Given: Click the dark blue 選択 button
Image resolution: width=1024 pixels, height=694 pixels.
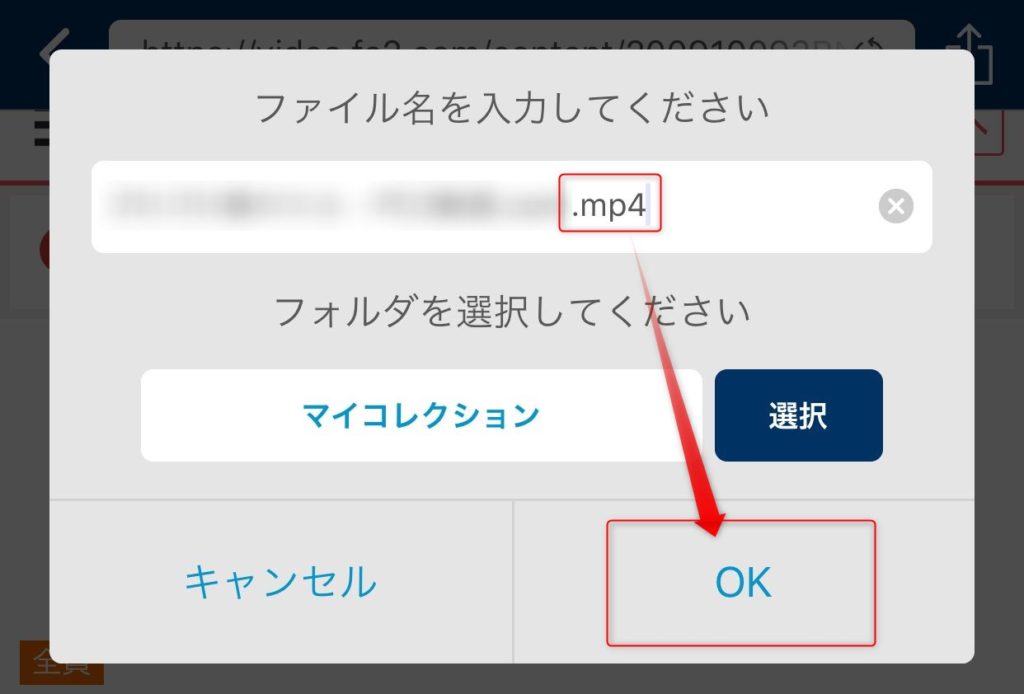Looking at the screenshot, I should (x=799, y=415).
